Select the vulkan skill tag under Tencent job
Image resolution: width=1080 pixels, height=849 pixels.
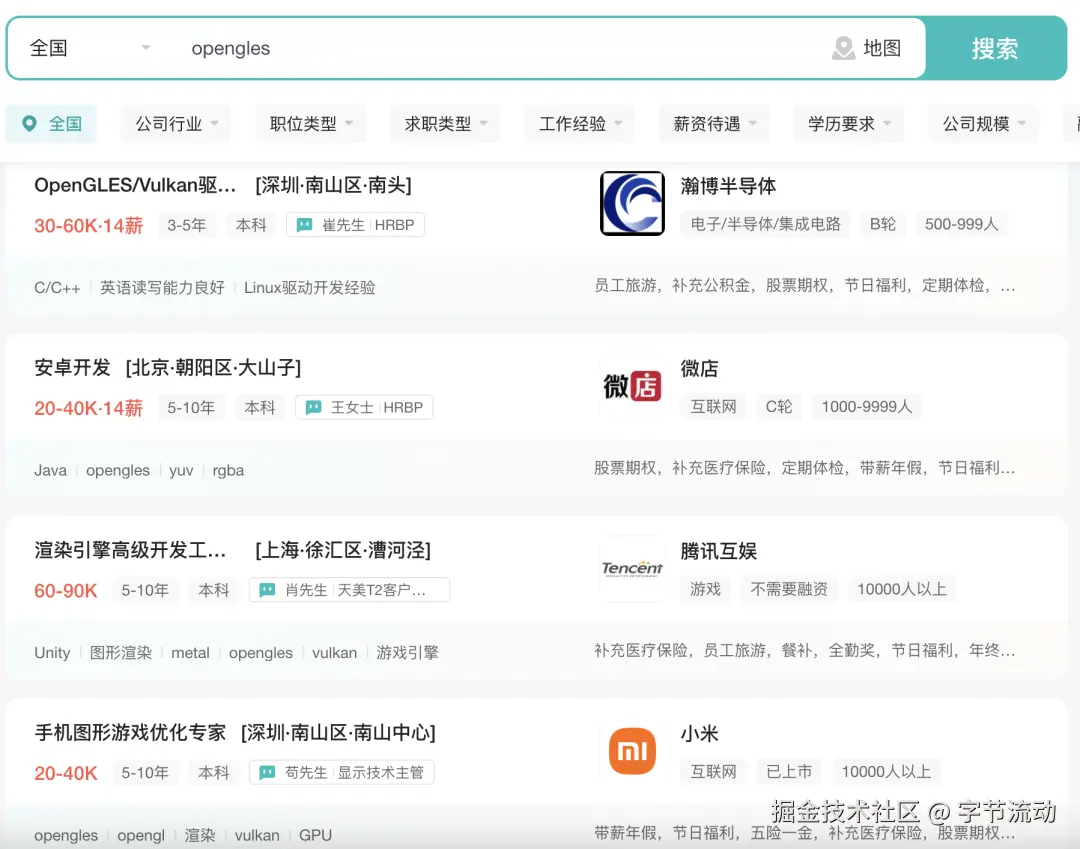[334, 652]
